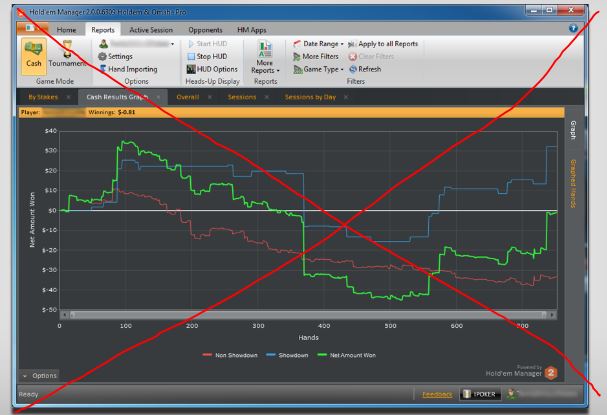The image size is (607, 415).
Task: Select the Graphed Hands side tab
Action: pos(573,183)
